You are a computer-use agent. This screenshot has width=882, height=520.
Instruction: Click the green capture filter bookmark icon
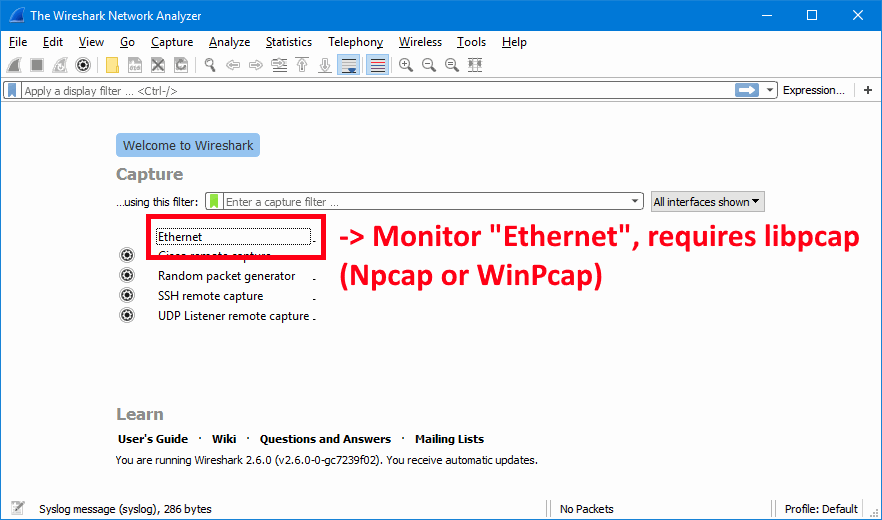[x=214, y=201]
